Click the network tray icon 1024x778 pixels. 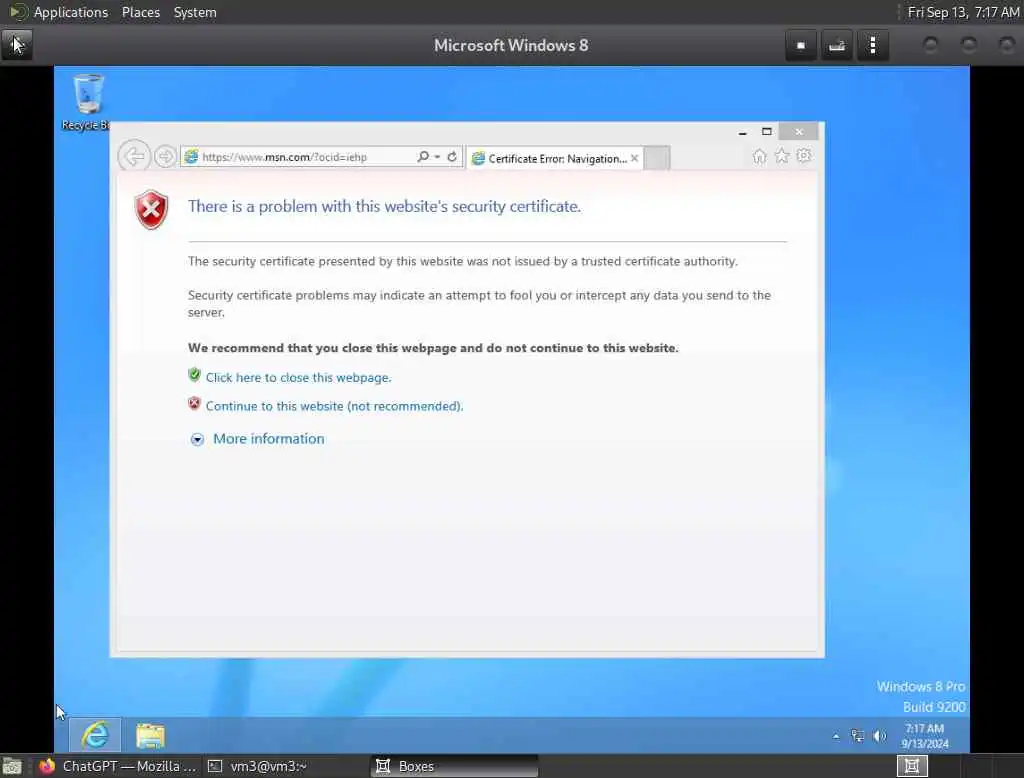click(x=857, y=736)
